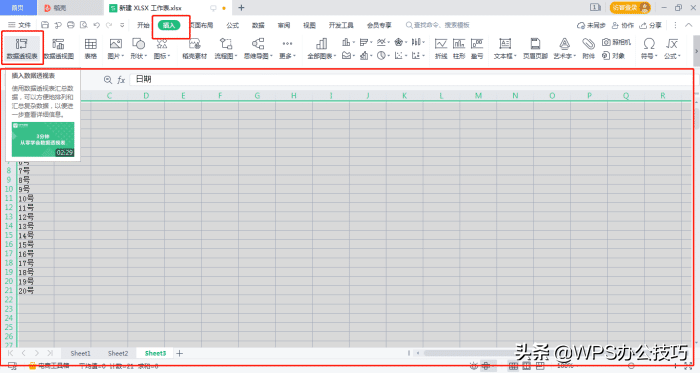Click the 协作 collaborate button
The height and width of the screenshot is (373, 700).
622,25
